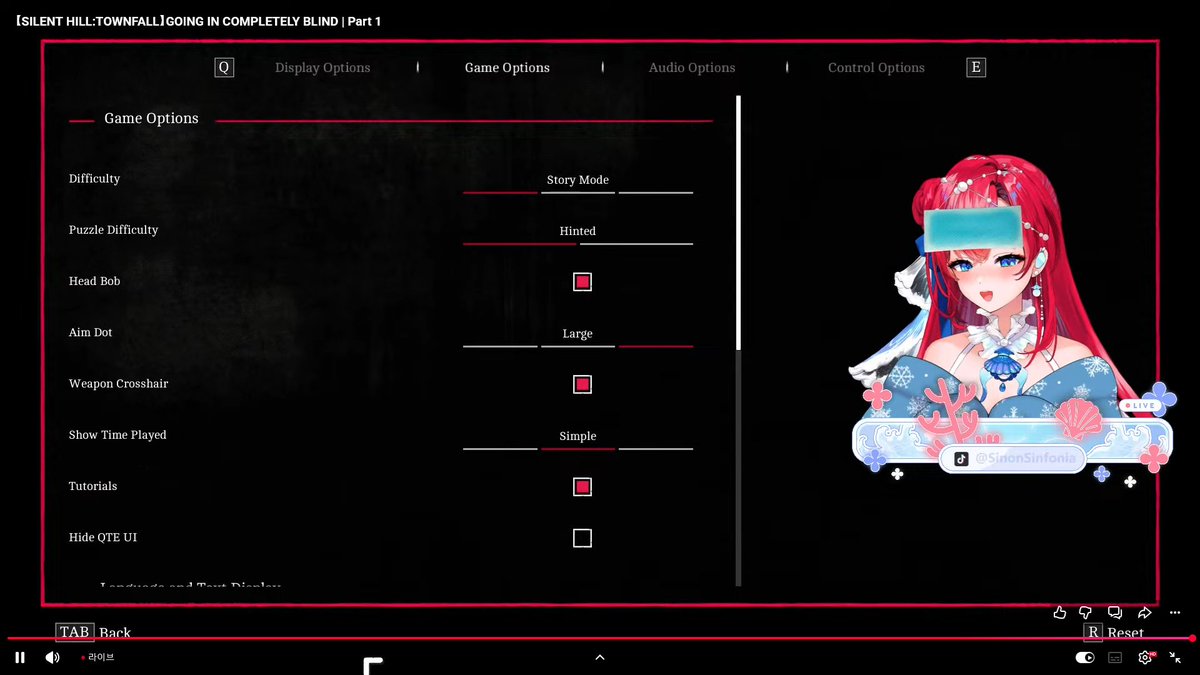Go to Control Options tab
The image size is (1200, 675).
pos(876,68)
